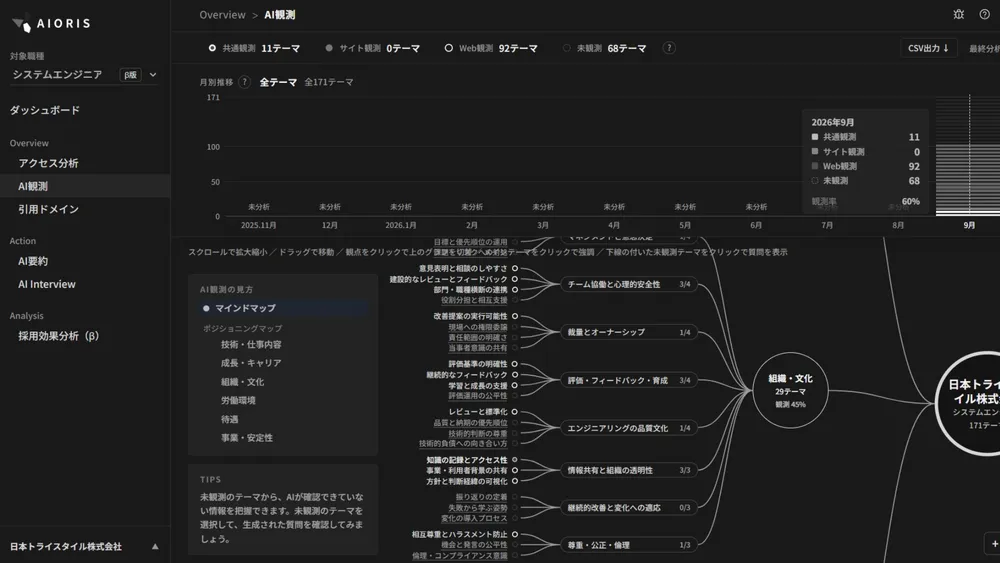Select 労働環境 positioning map
1000x563 pixels.
[238, 400]
